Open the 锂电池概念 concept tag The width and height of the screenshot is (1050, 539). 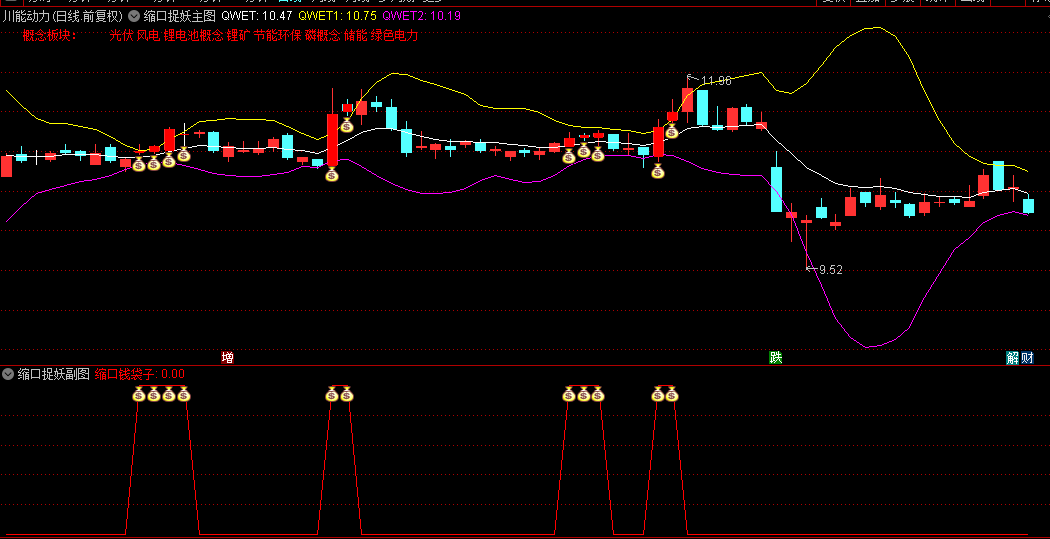click(x=194, y=36)
